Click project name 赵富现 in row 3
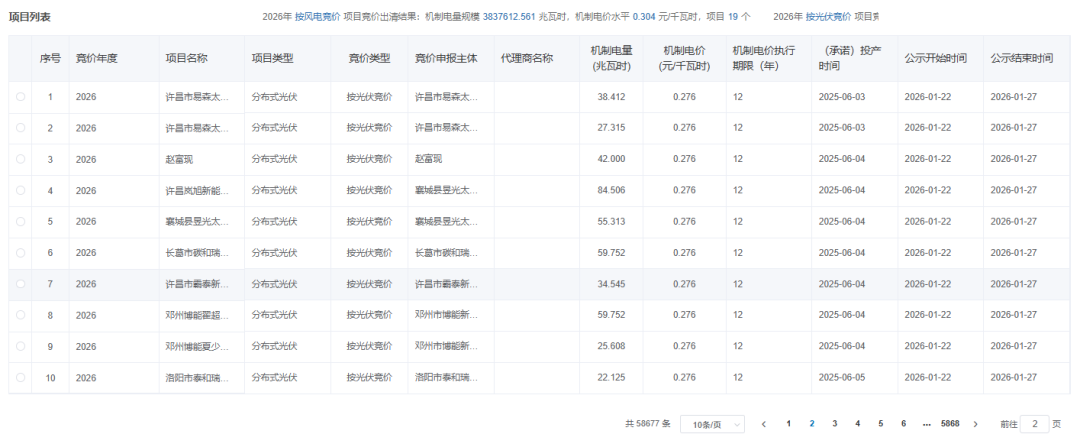 coord(179,159)
